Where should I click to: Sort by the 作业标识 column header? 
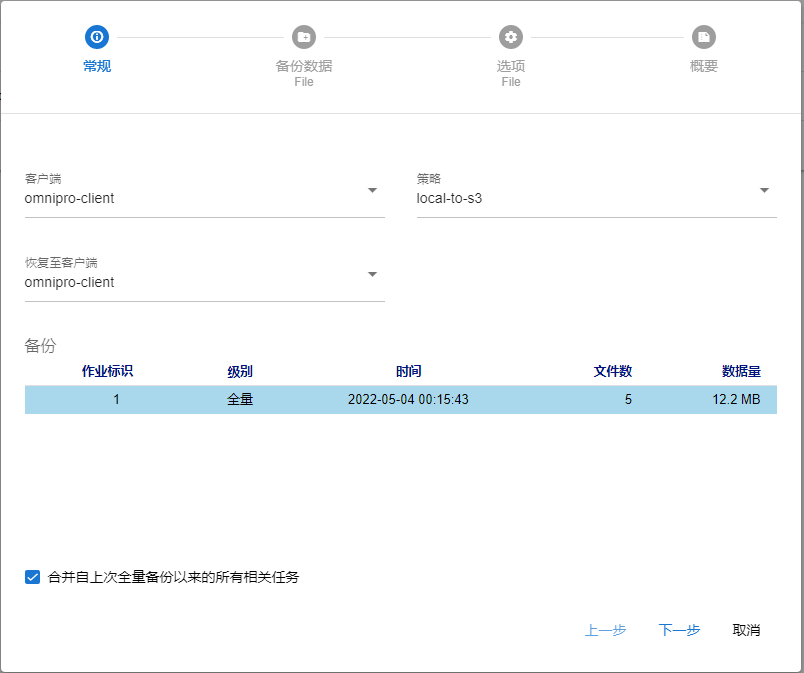point(107,371)
